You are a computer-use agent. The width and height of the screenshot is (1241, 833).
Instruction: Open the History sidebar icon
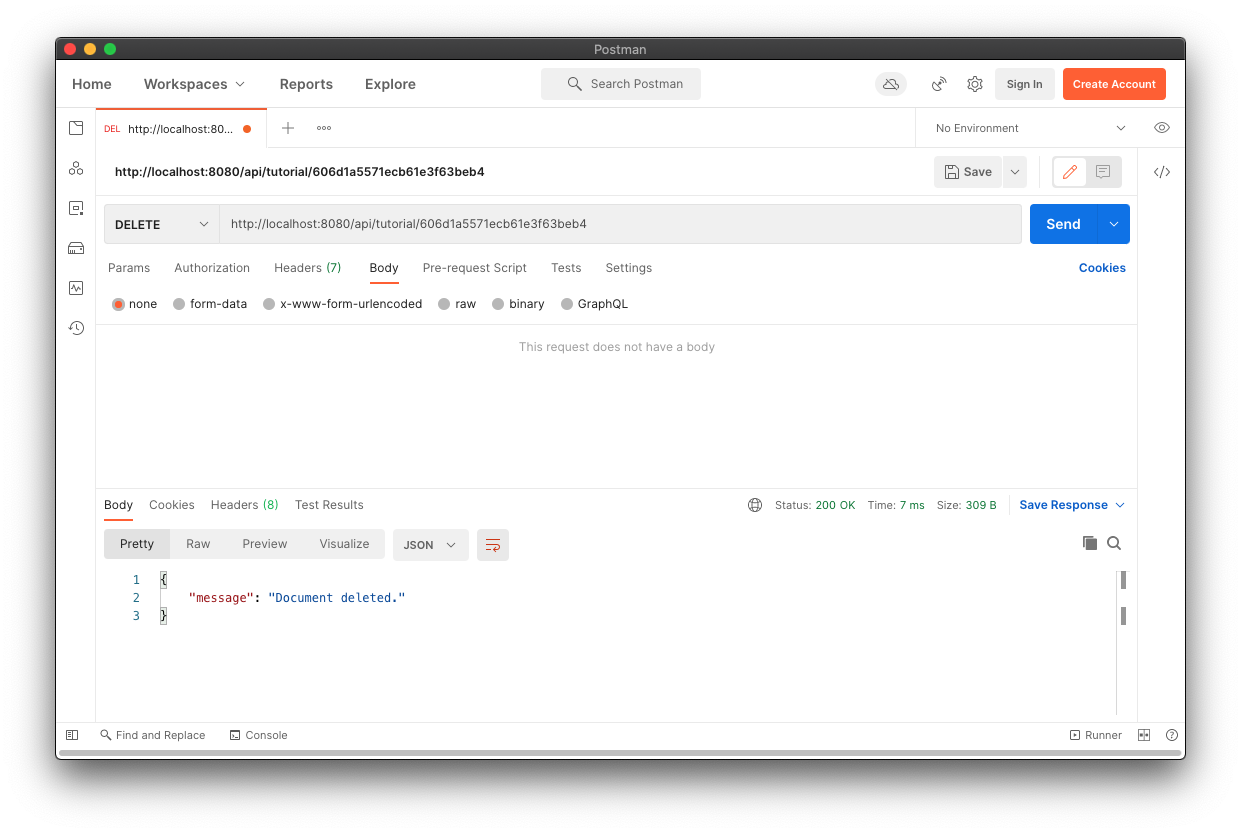click(76, 328)
